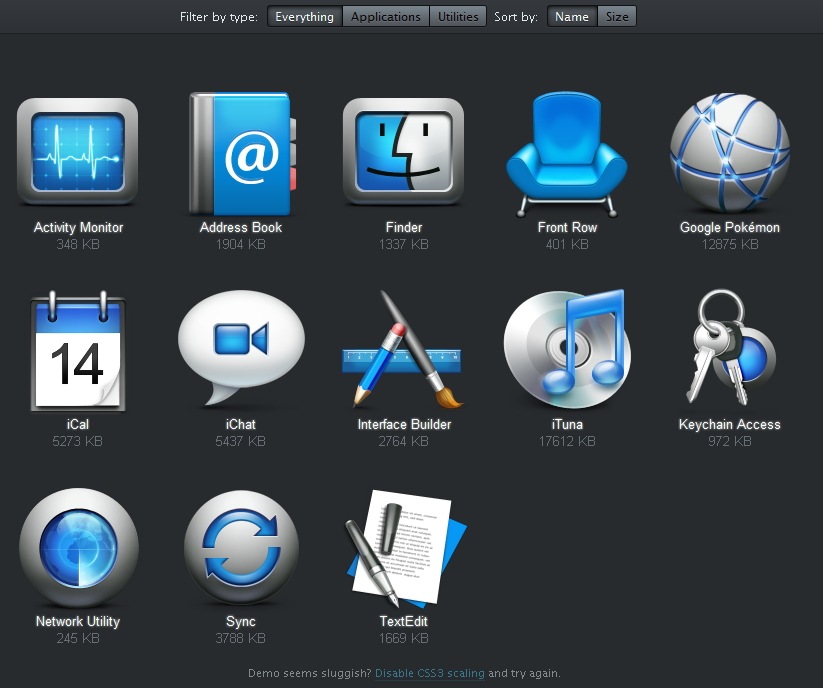Screen dimensions: 823x688
Task: Click the "1904 KB" size text
Action: tap(241, 245)
